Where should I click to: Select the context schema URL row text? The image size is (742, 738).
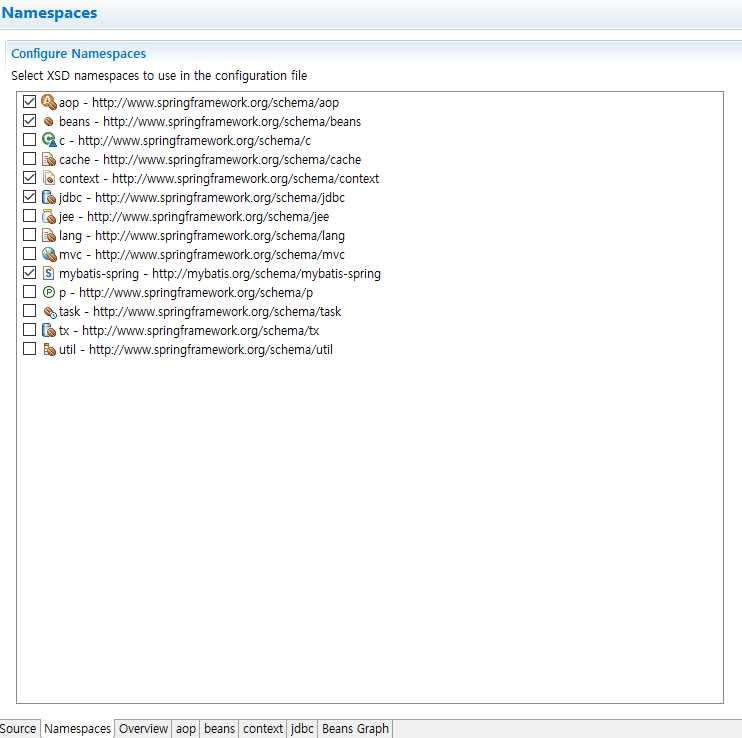pyautogui.click(x=219, y=178)
